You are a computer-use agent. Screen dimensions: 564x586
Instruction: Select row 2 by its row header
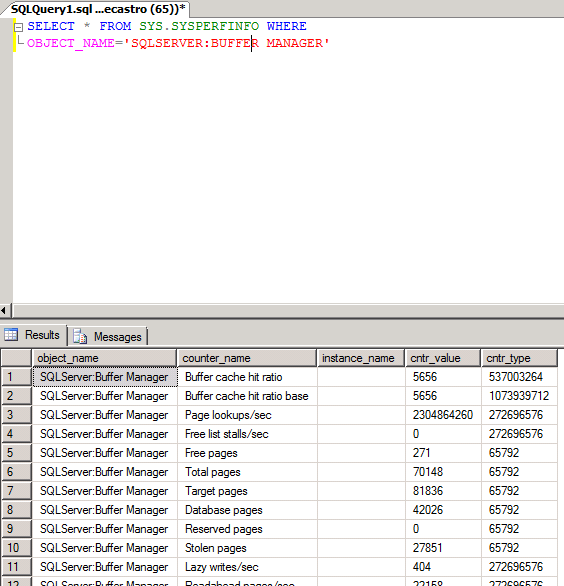pos(16,396)
